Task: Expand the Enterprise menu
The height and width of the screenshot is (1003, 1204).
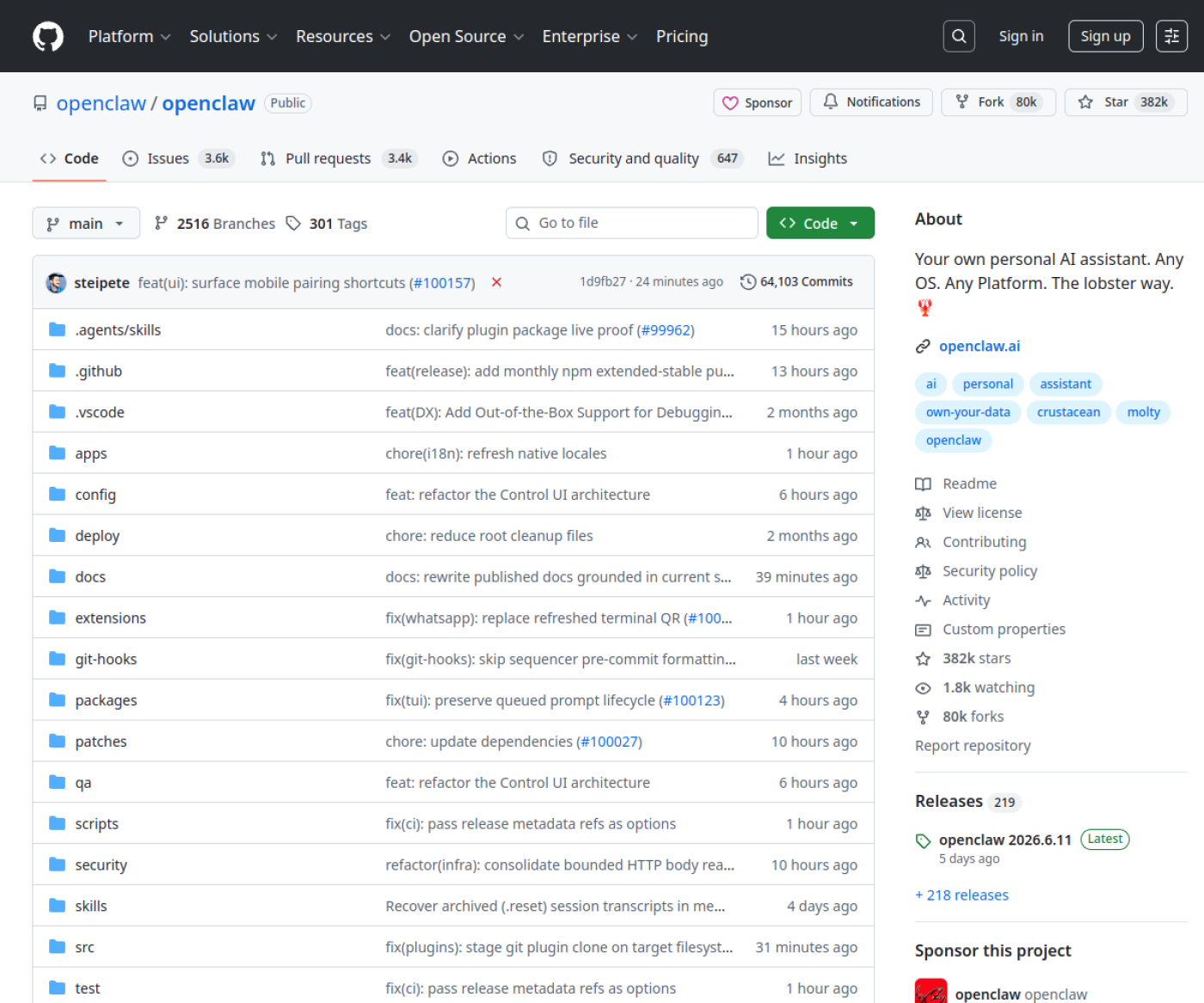Action: (590, 36)
